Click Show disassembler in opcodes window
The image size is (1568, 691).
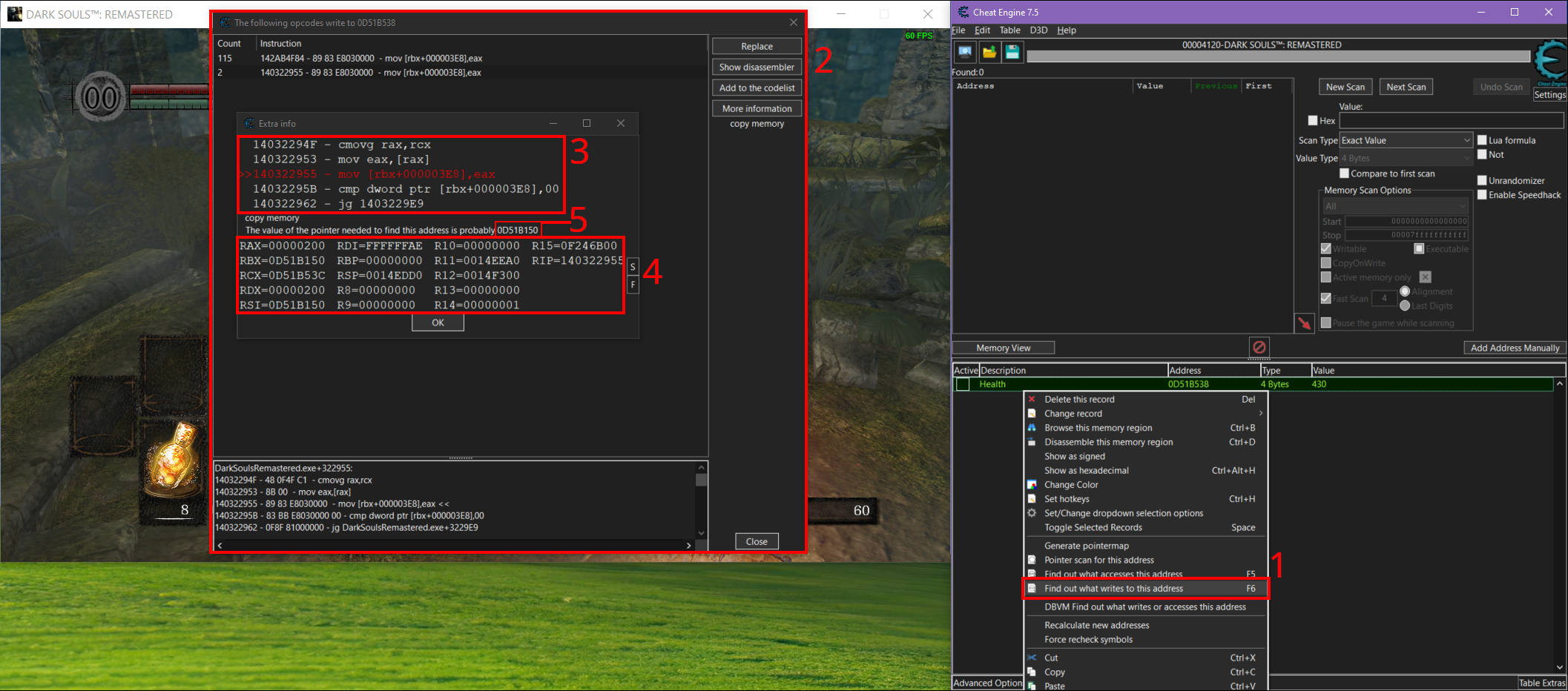tap(757, 67)
